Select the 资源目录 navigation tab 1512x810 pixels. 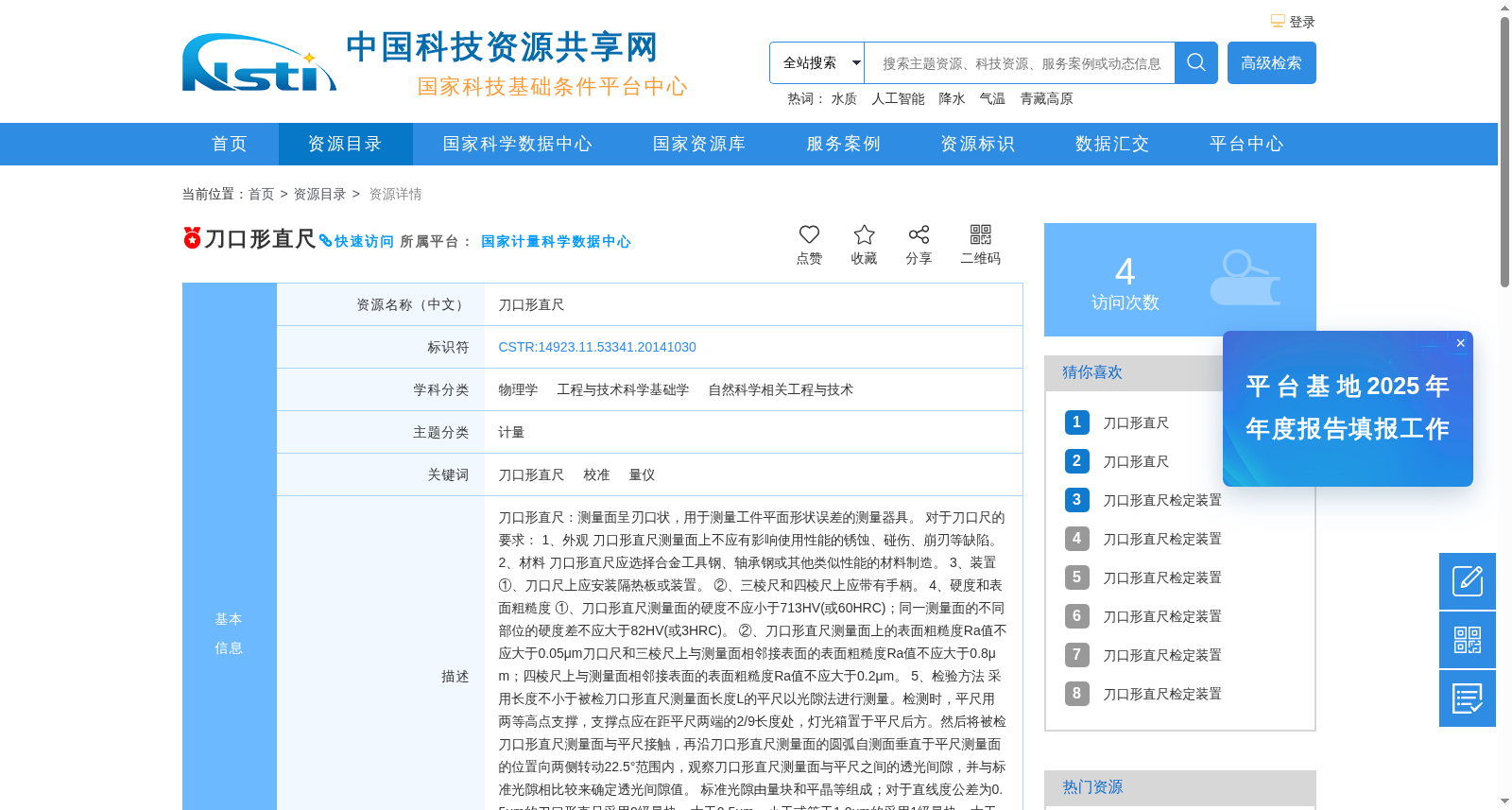point(345,144)
